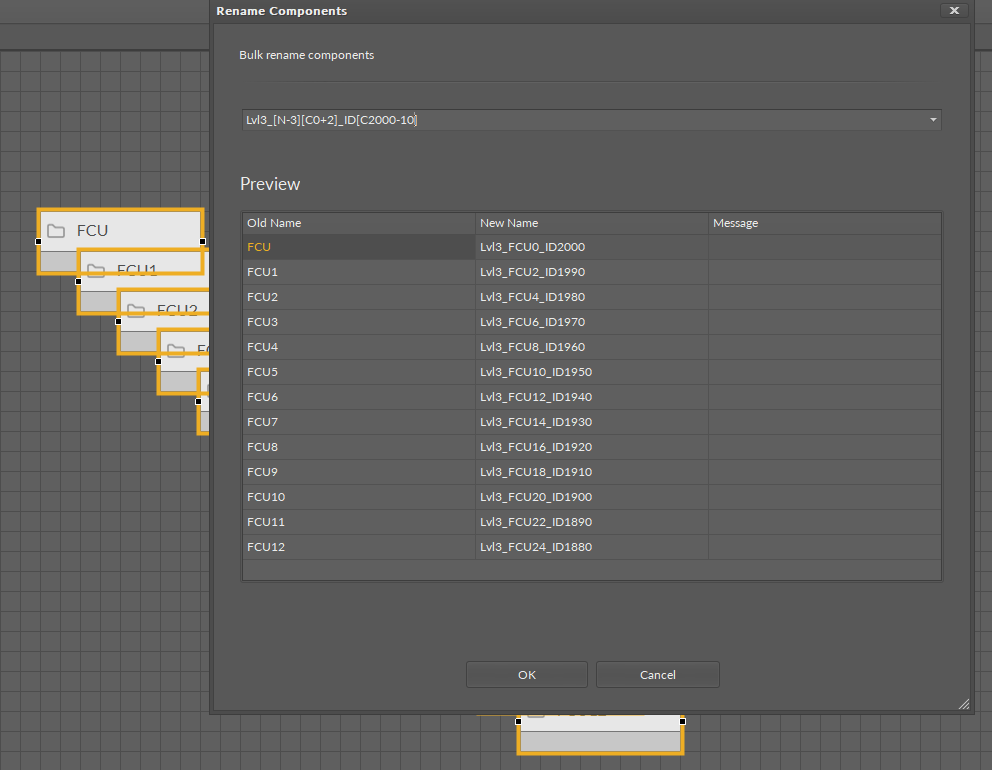This screenshot has width=992, height=770.
Task: Click the folder icon on the FCU2 component
Action: click(x=136, y=310)
